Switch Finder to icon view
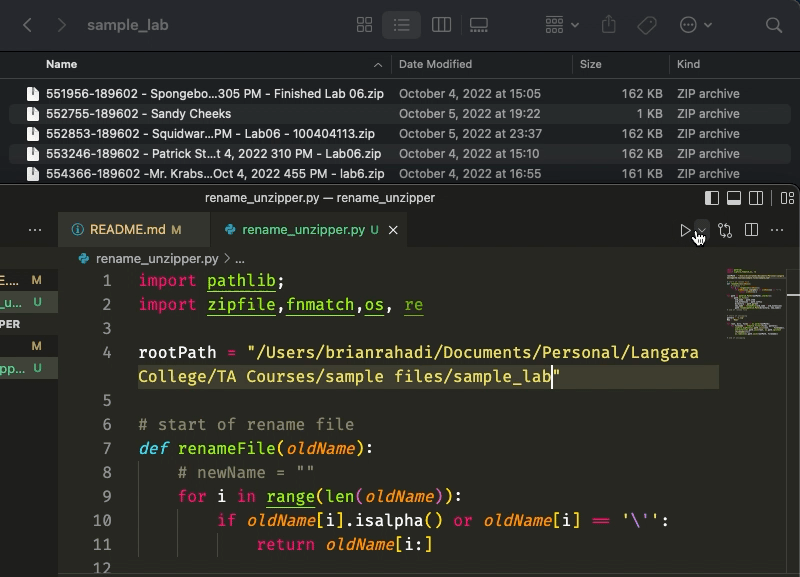 (x=365, y=25)
